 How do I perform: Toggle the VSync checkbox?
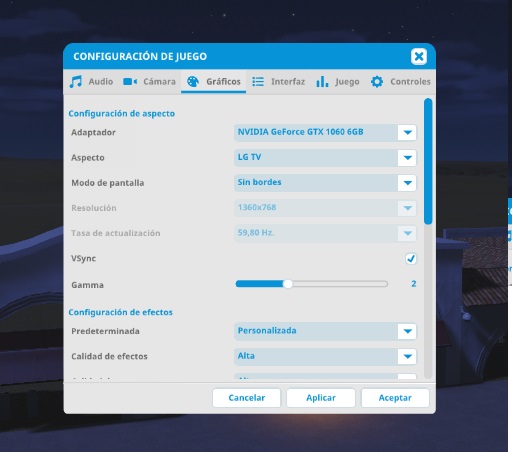pos(411,258)
